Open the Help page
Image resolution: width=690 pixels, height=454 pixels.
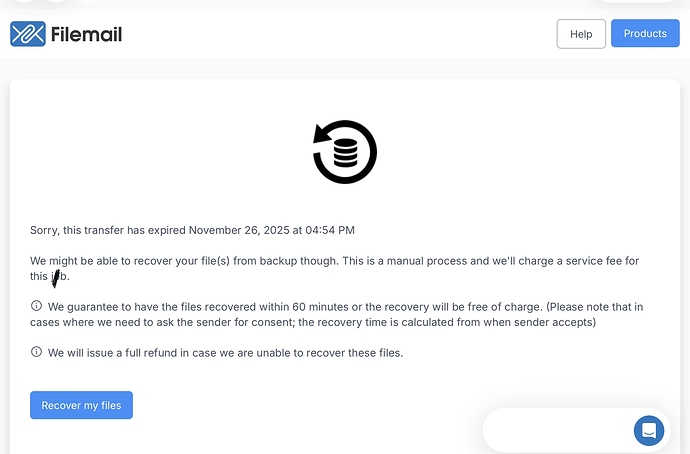tap(581, 34)
